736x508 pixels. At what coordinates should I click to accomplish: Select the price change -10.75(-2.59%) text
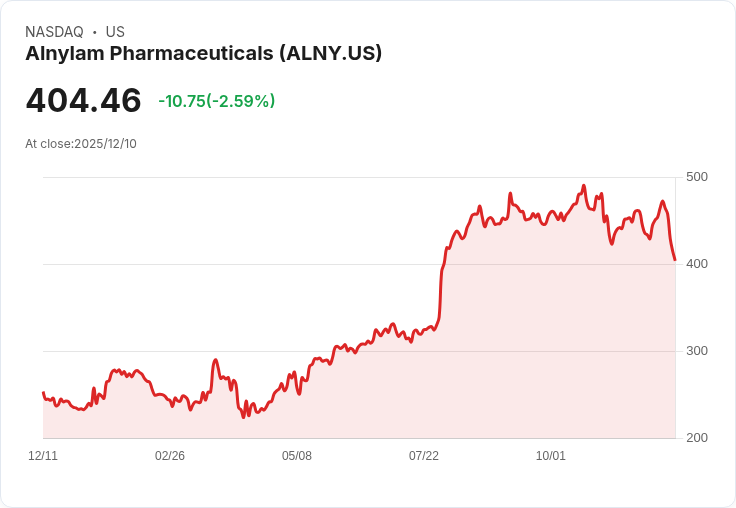click(217, 101)
